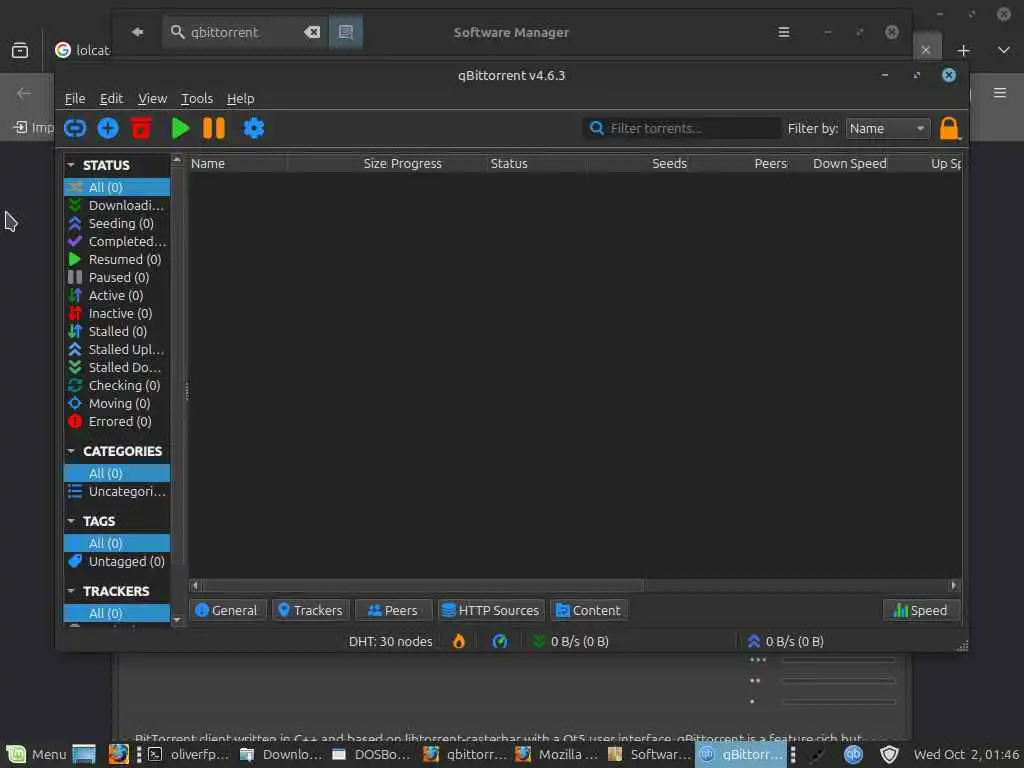Select the Paused (0) filter
Screen dimensions: 1024x768
(x=117, y=278)
